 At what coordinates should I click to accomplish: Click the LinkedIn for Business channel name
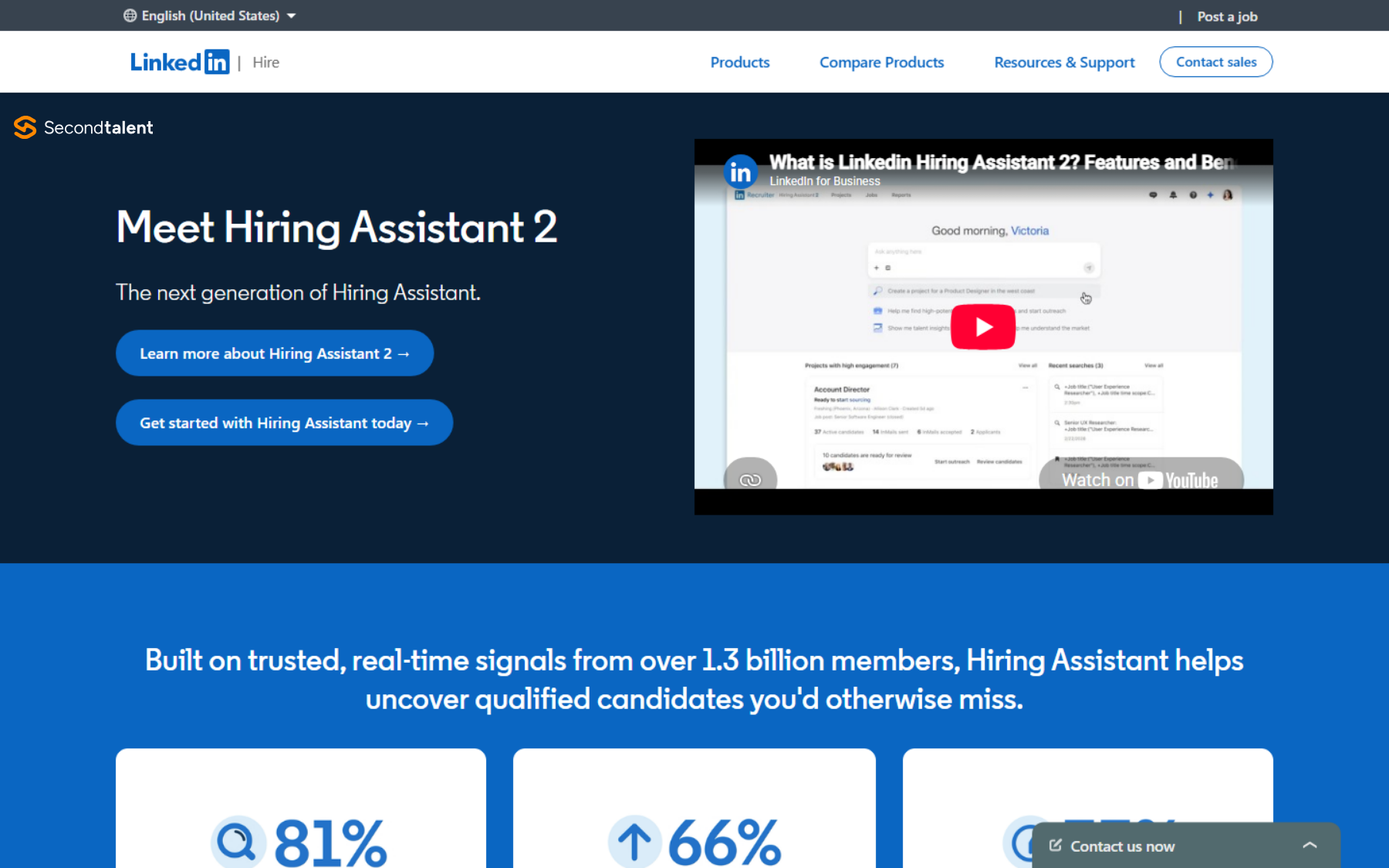[824, 181]
